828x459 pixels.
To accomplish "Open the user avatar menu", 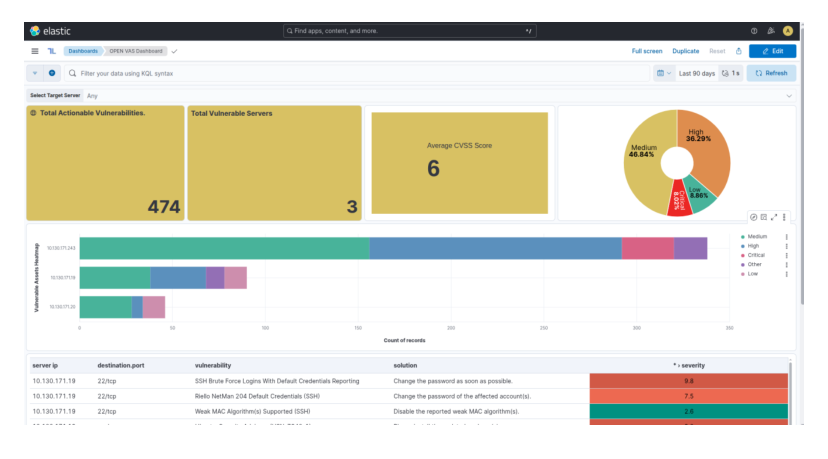I will tap(788, 31).
